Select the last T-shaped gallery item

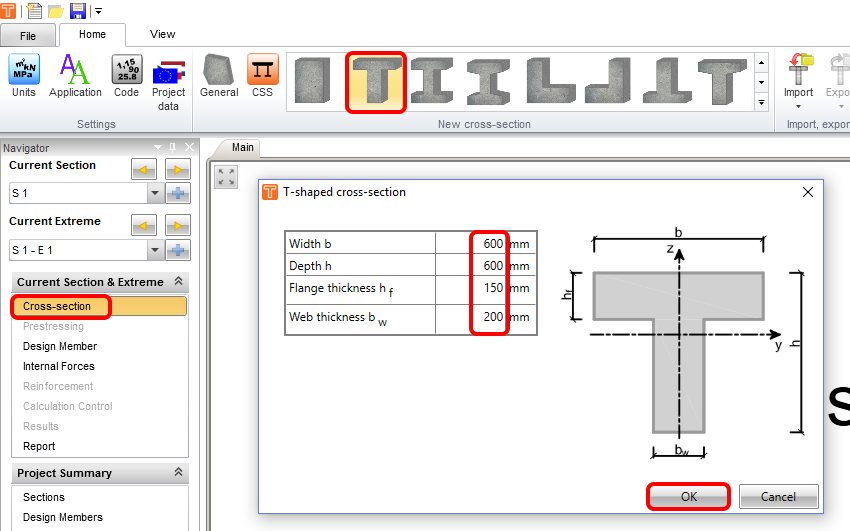(722, 81)
